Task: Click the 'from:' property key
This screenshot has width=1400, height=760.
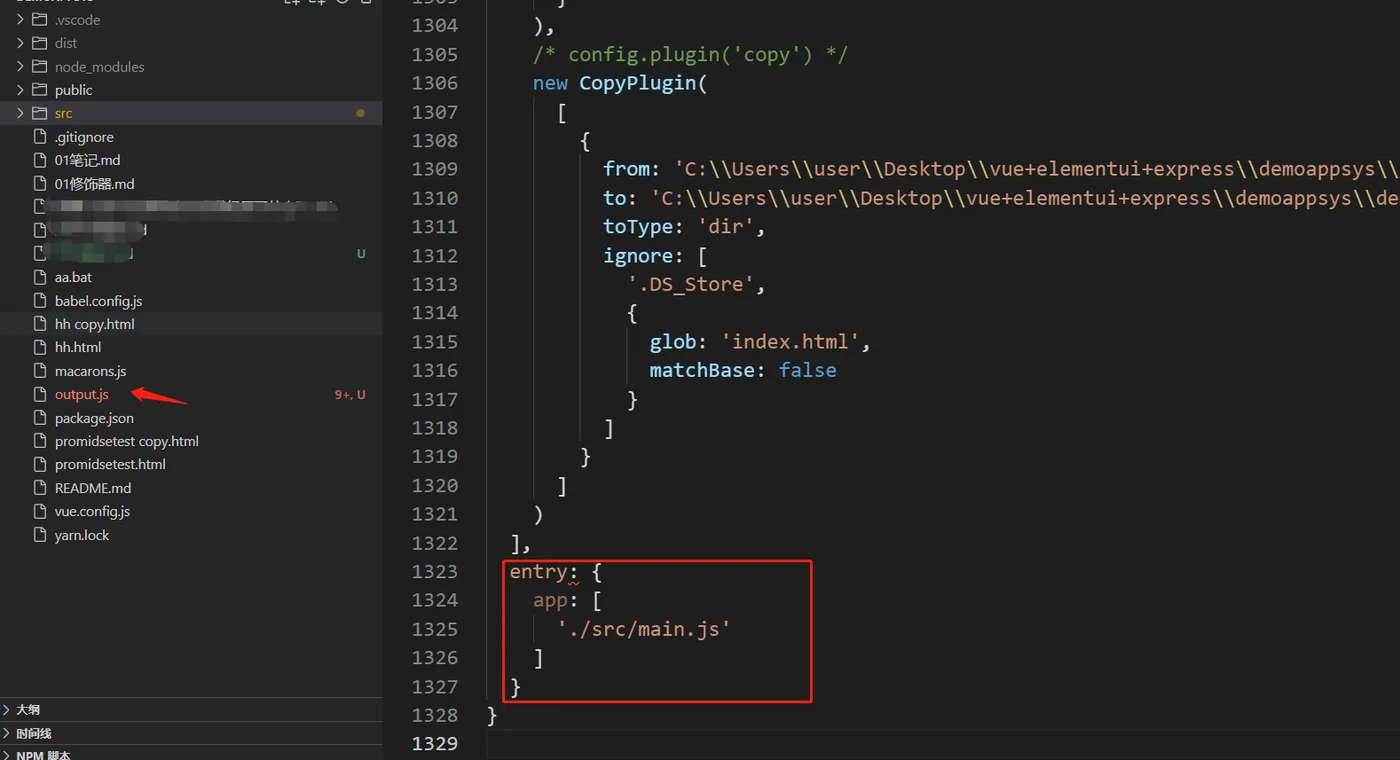Action: coord(631,169)
